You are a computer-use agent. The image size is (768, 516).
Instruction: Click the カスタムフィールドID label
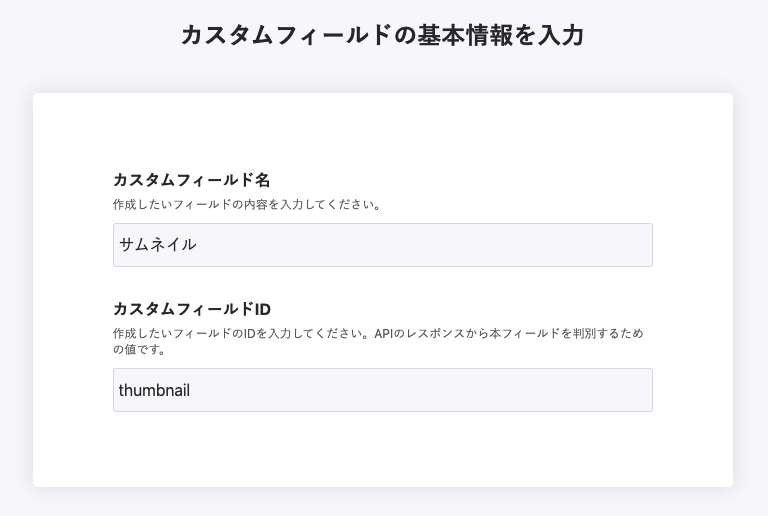click(192, 309)
